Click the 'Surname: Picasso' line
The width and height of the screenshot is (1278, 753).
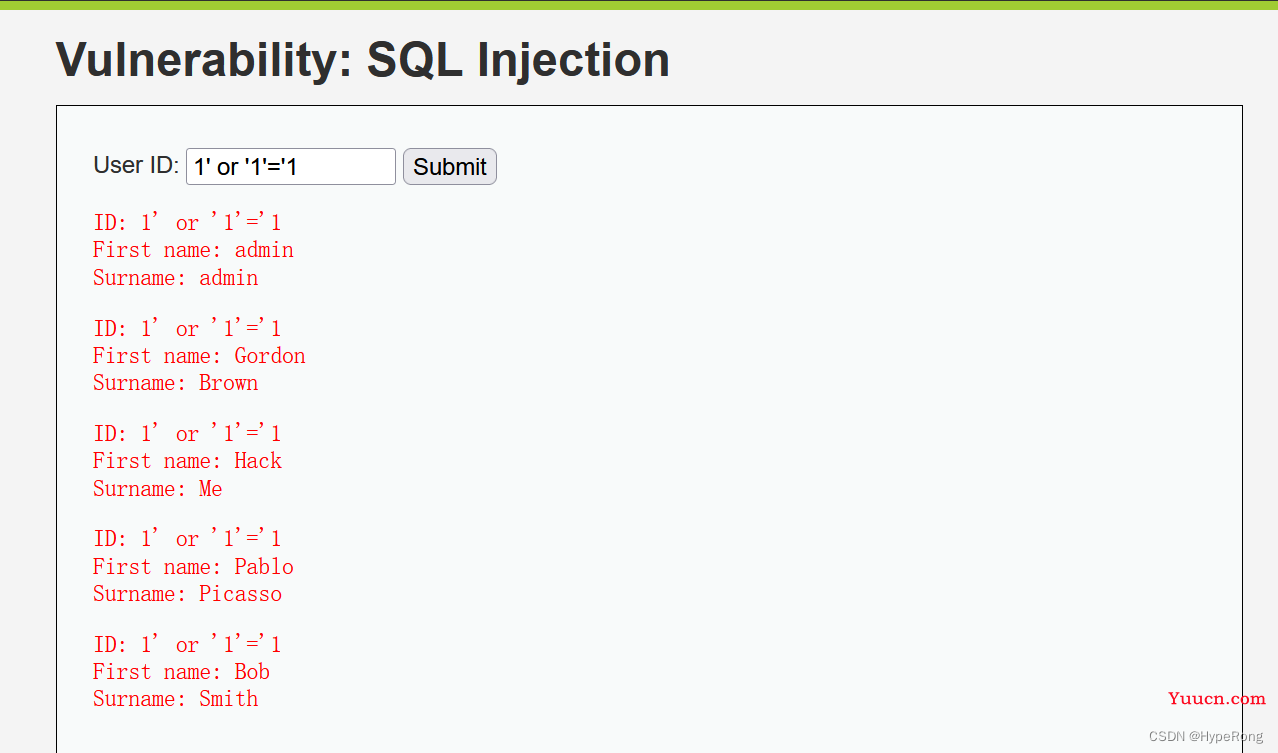click(187, 594)
